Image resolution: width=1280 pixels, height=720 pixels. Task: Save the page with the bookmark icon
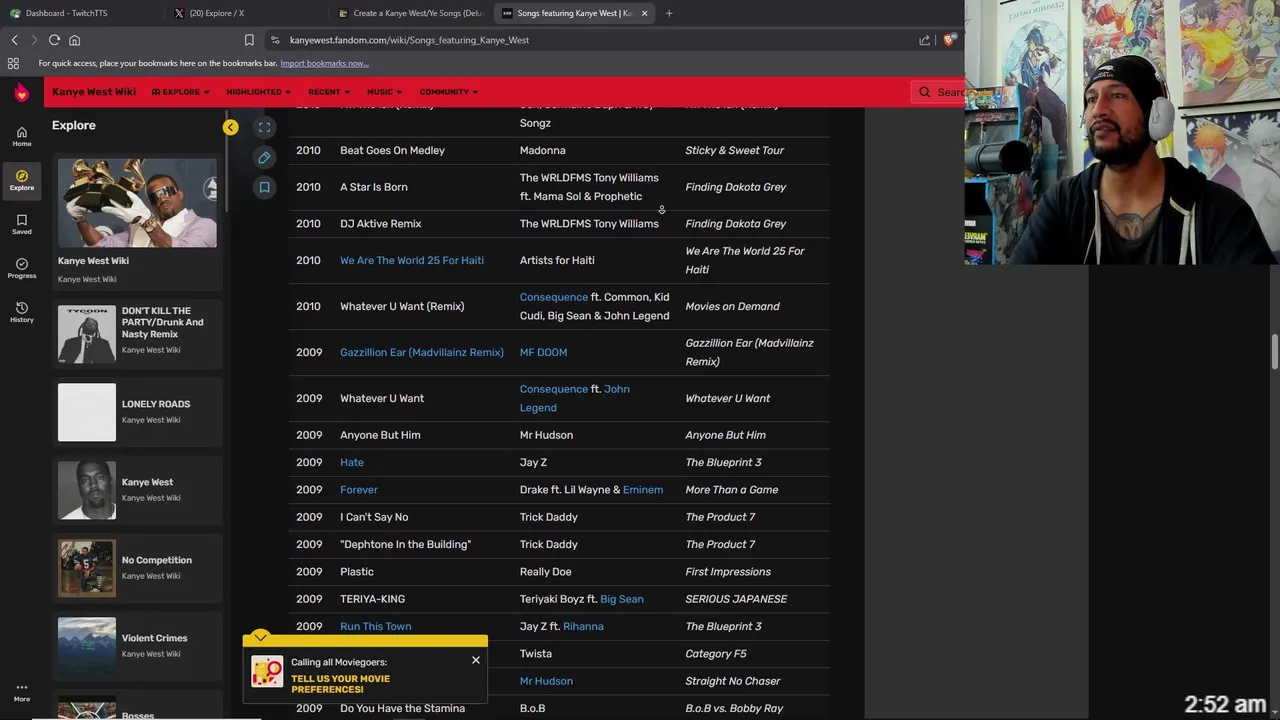tap(264, 187)
